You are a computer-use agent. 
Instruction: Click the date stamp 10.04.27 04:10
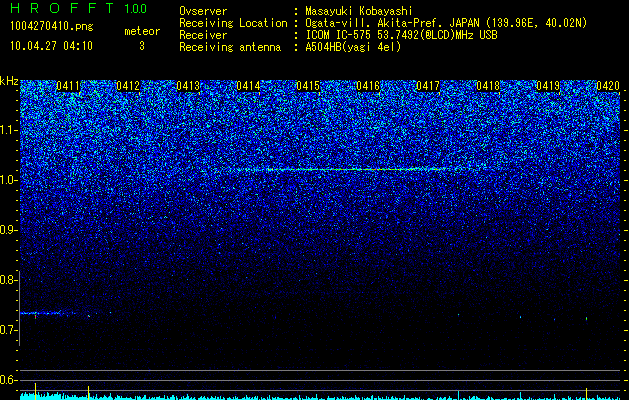(x=51, y=46)
